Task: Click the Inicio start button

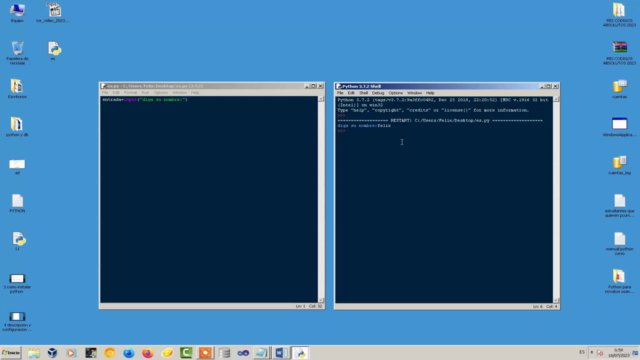Action: (x=11, y=353)
